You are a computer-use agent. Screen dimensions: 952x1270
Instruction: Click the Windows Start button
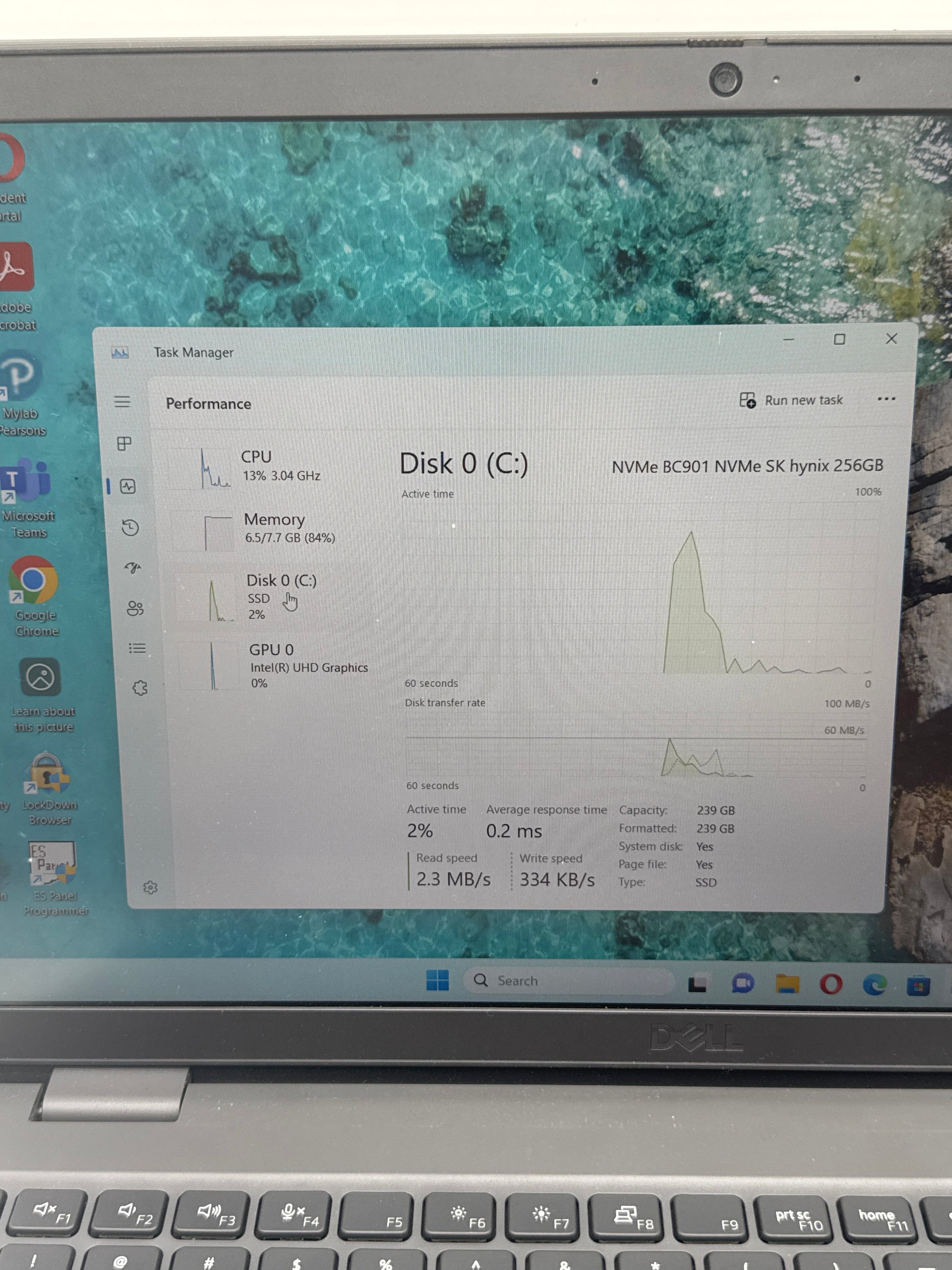tap(437, 980)
